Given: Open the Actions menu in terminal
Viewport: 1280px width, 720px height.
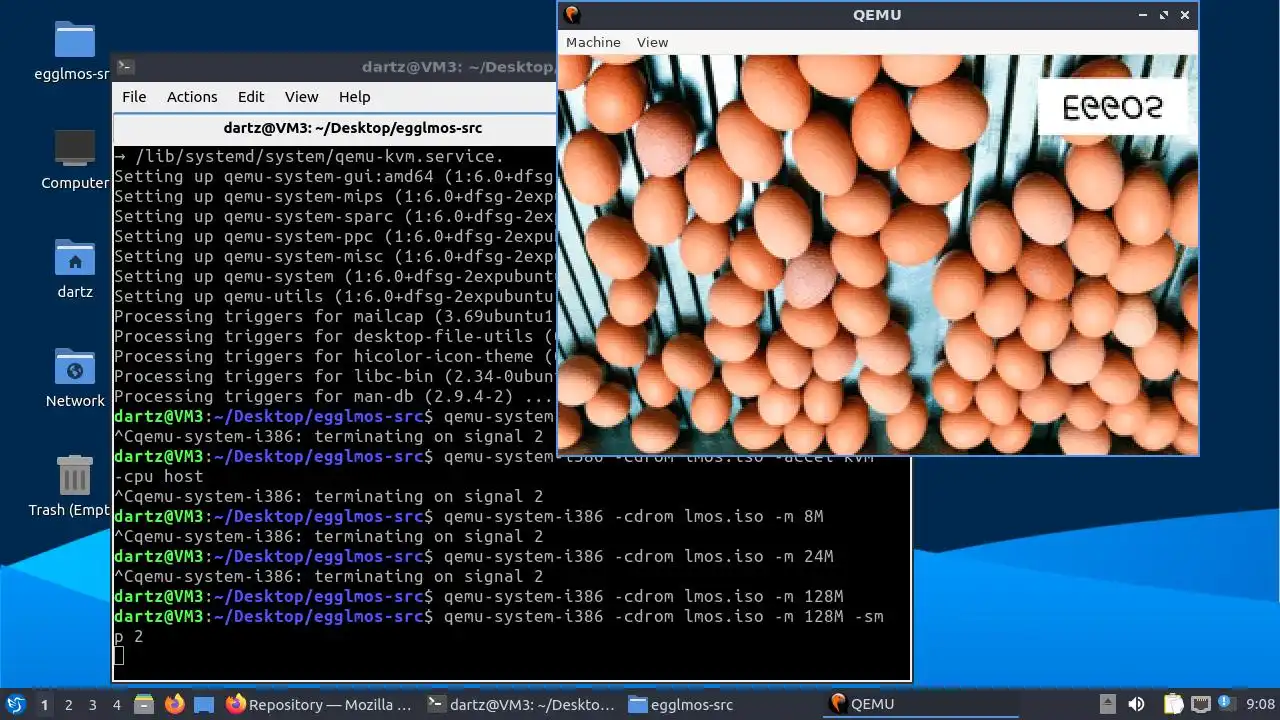Looking at the screenshot, I should pyautogui.click(x=192, y=97).
